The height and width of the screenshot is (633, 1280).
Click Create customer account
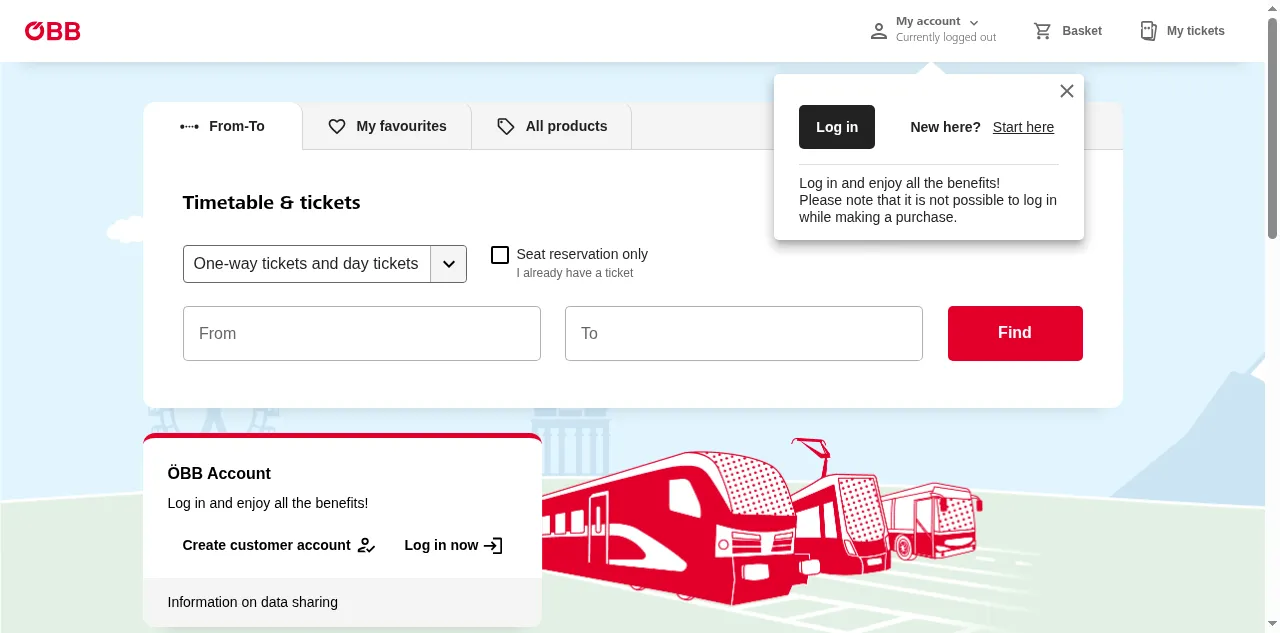278,545
